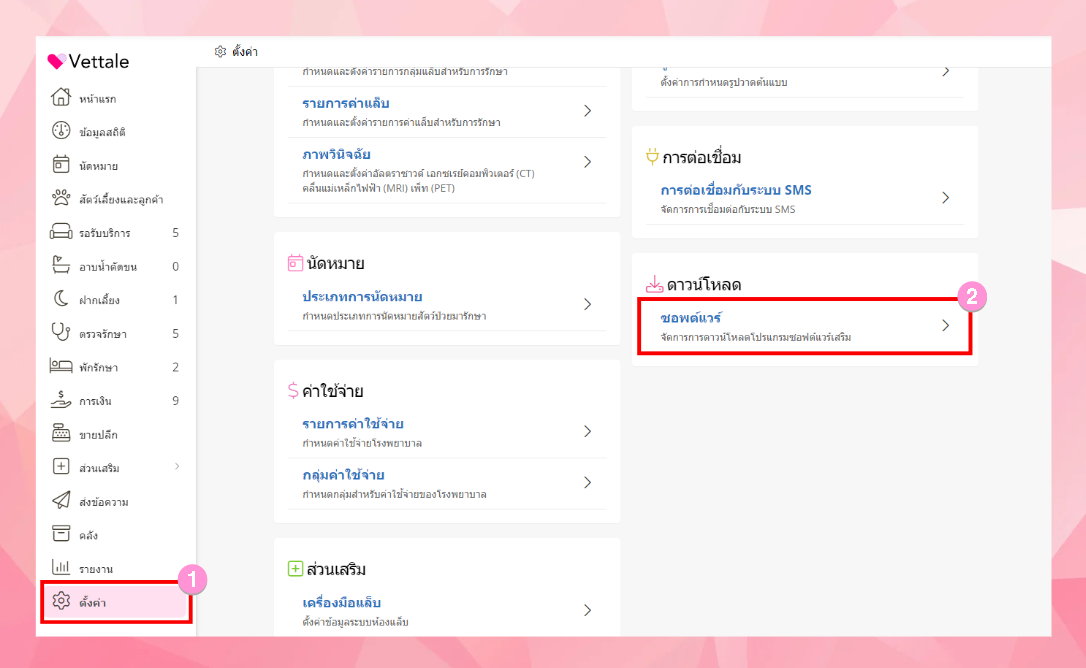
Task: Open the นัดหมาย calendar icon in sidebar
Action: click(x=61, y=164)
